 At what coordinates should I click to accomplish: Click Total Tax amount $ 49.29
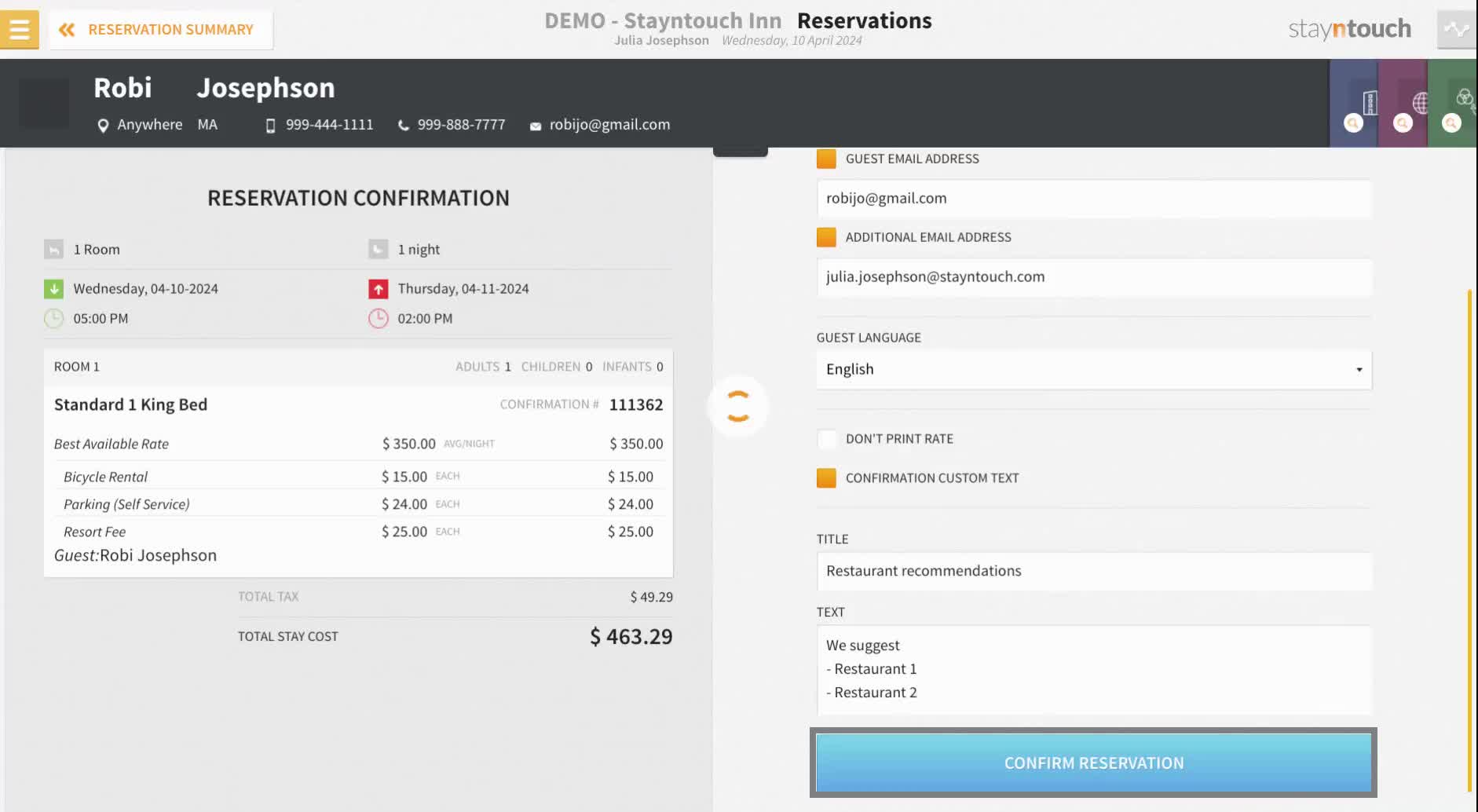[651, 597]
